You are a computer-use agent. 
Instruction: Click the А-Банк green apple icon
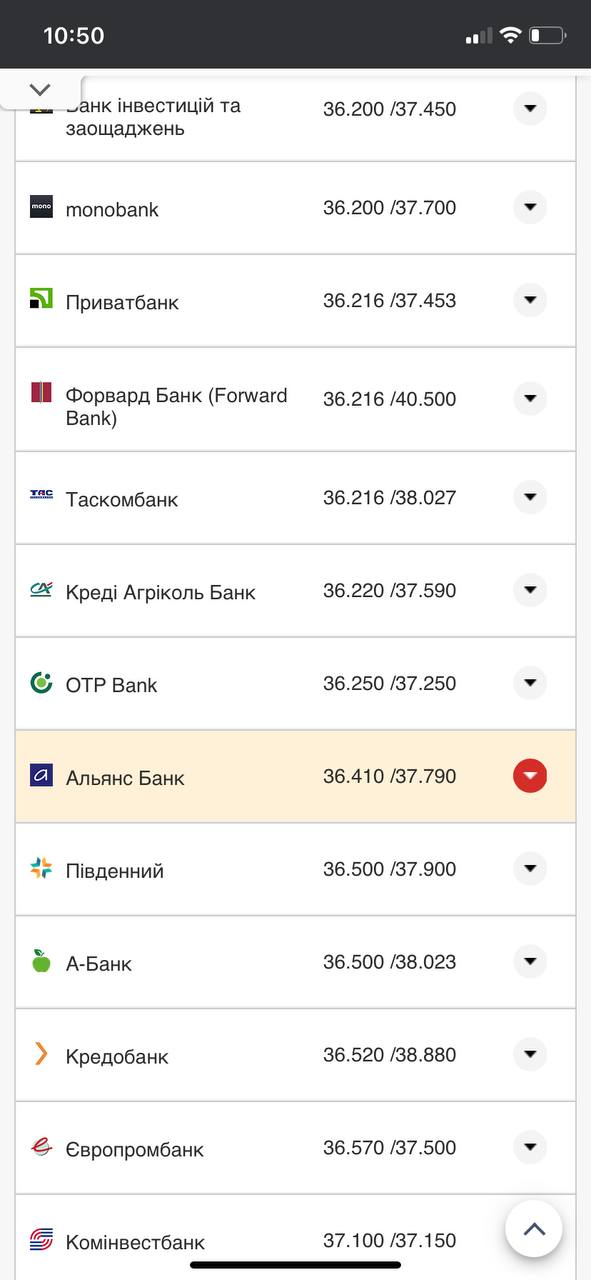40,961
